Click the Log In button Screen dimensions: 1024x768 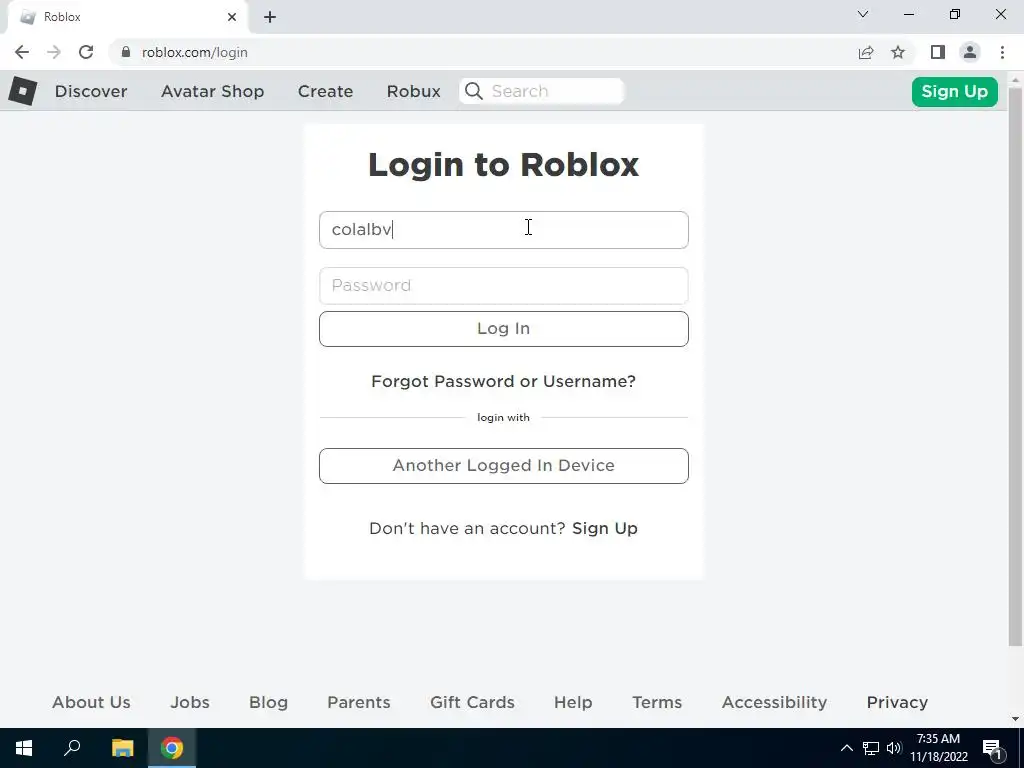tap(504, 328)
